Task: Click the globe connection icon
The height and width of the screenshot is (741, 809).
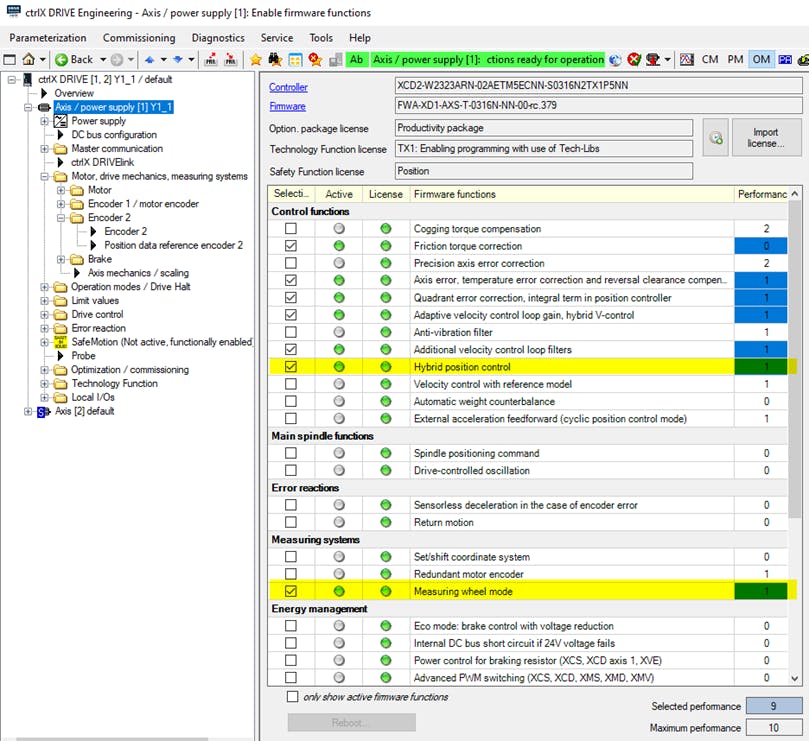Action: pos(615,60)
